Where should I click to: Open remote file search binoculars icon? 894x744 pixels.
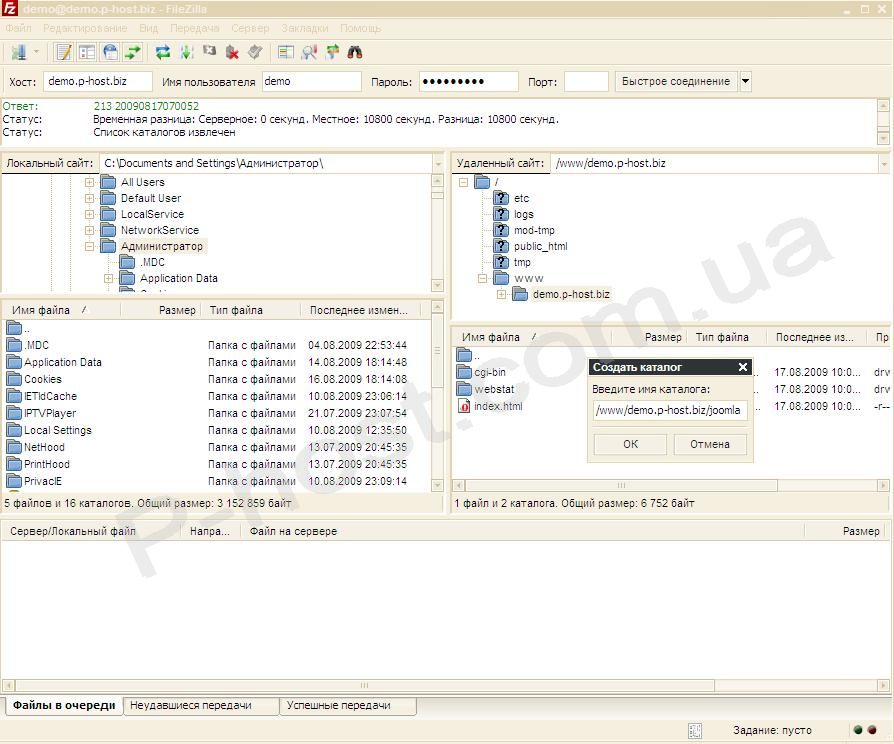[355, 52]
